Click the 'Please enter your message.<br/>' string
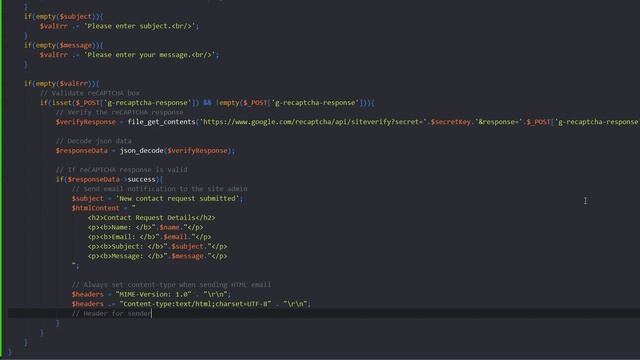 [x=149, y=55]
